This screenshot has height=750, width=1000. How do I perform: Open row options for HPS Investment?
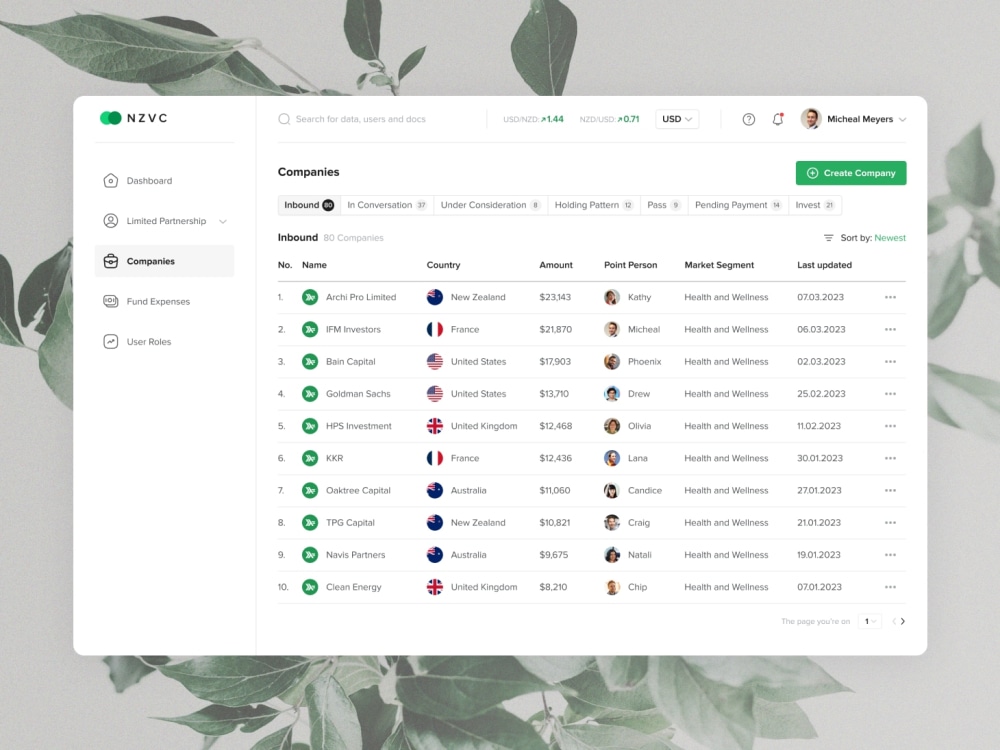point(890,426)
